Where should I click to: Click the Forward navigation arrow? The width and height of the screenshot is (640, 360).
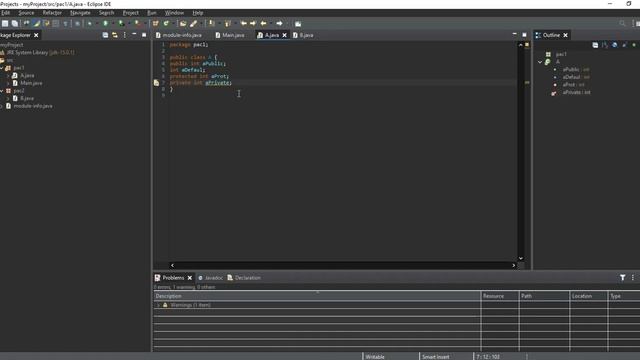279,24
